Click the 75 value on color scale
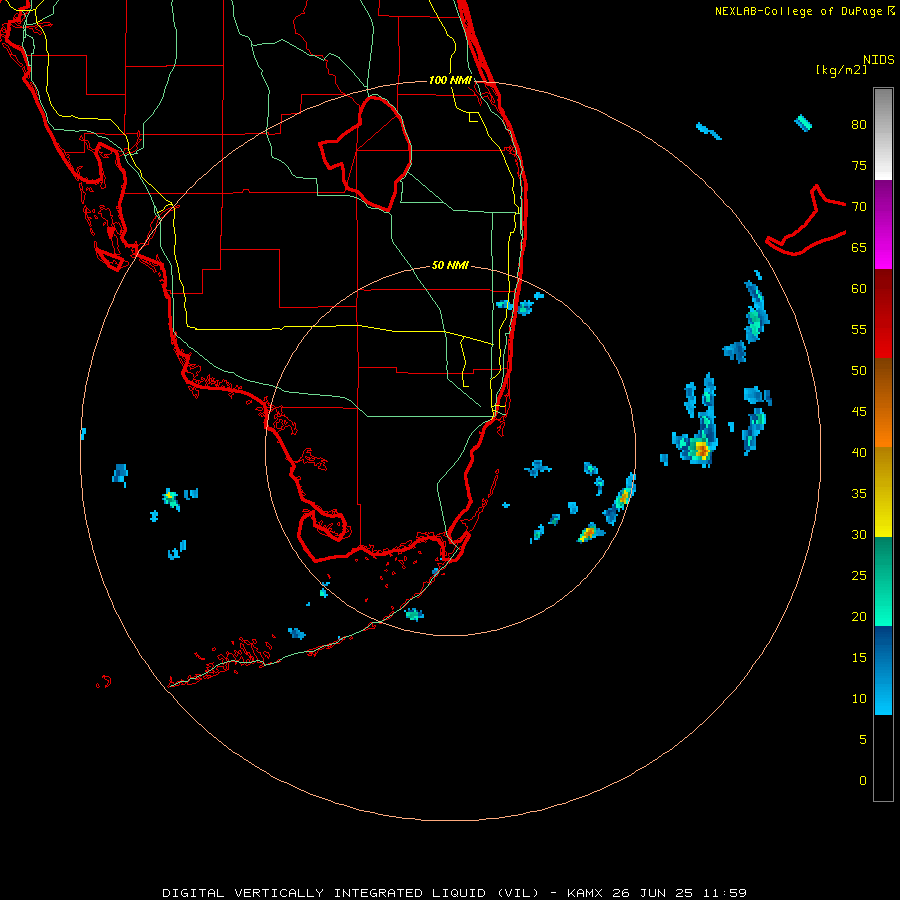900x900 pixels. tap(859, 165)
